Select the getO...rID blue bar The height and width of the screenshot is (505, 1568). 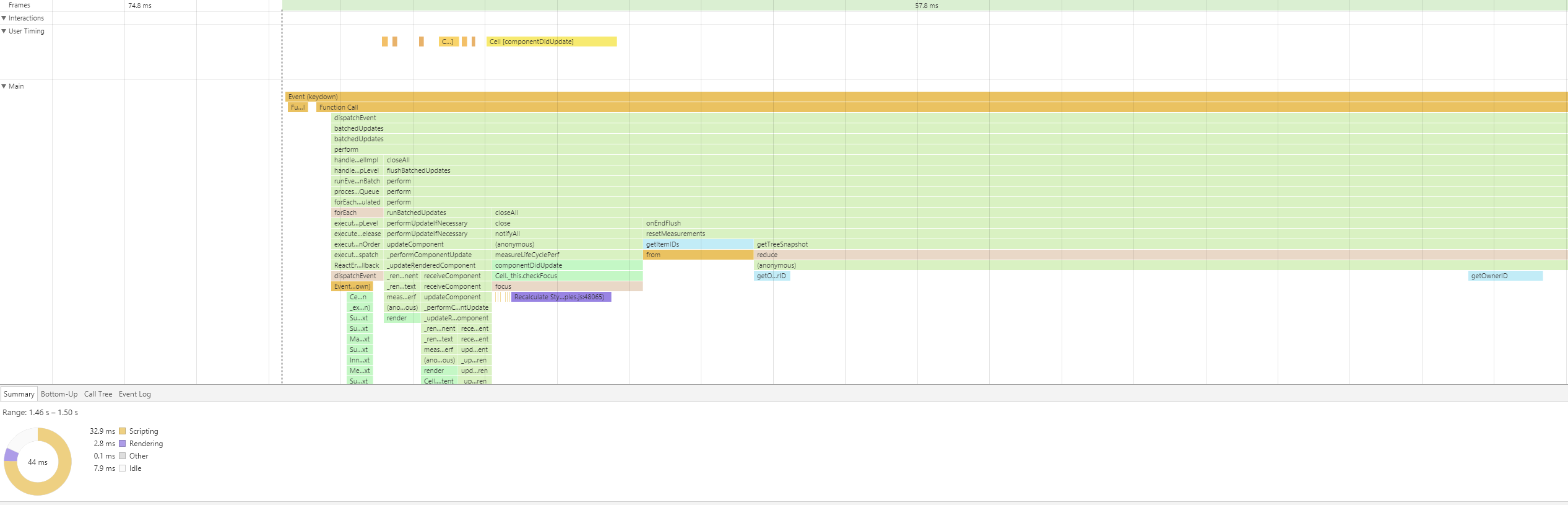[772, 276]
